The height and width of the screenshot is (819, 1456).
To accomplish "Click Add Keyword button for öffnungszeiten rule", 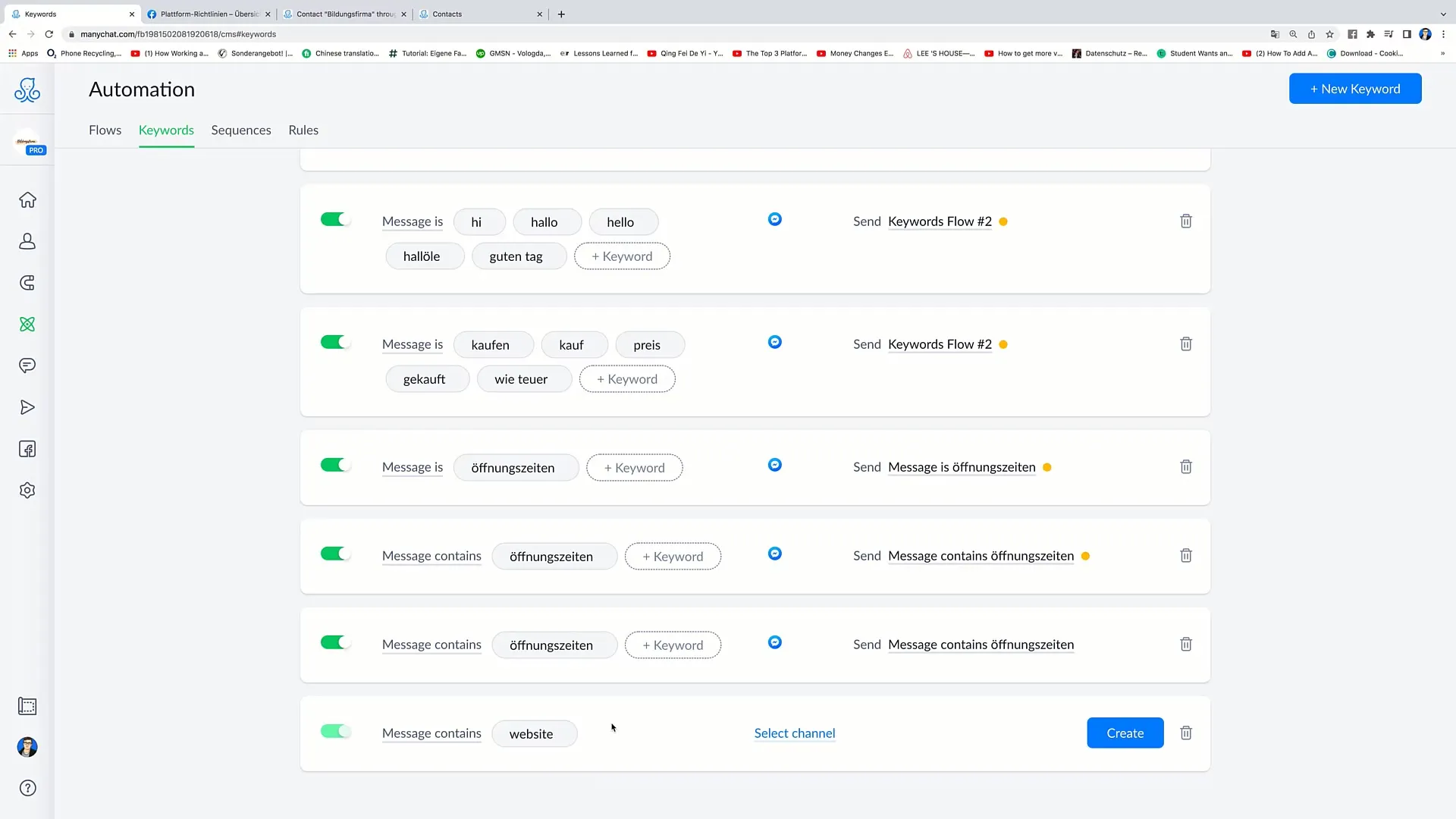I will click(x=634, y=467).
